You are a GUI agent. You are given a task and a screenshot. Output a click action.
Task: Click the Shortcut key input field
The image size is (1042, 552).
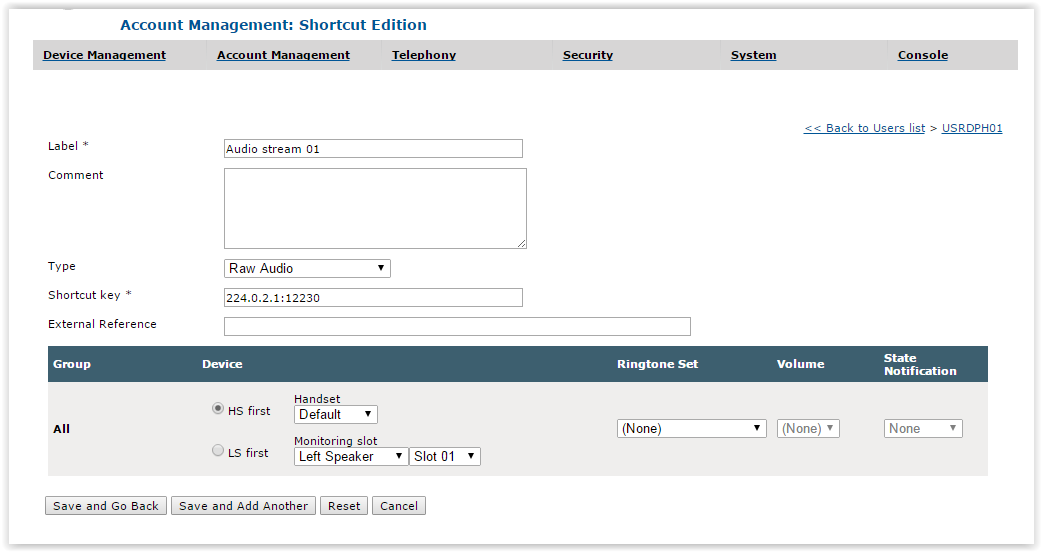[x=373, y=298]
